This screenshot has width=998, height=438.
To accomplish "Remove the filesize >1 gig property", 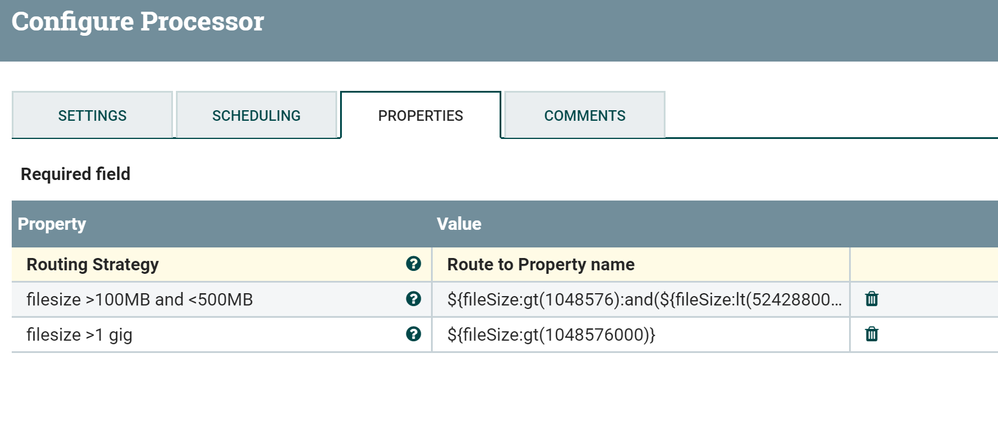I will pos(871,334).
